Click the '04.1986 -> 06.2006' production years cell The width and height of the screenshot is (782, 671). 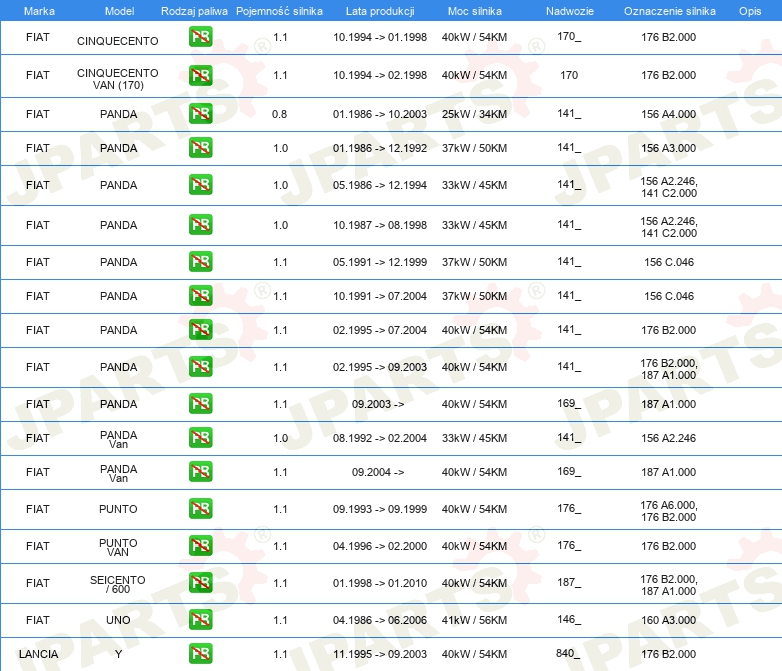pyautogui.click(x=380, y=620)
